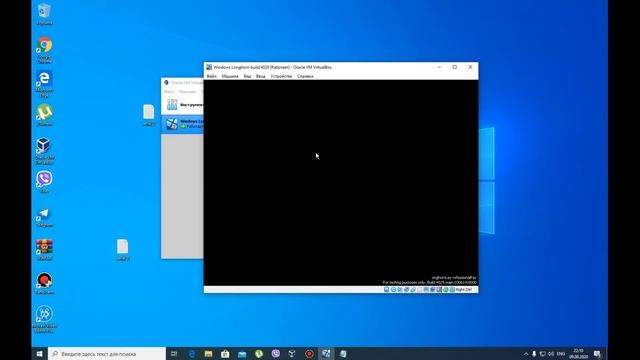Select the Windows Longhorn VM in the Manager list

182,124
